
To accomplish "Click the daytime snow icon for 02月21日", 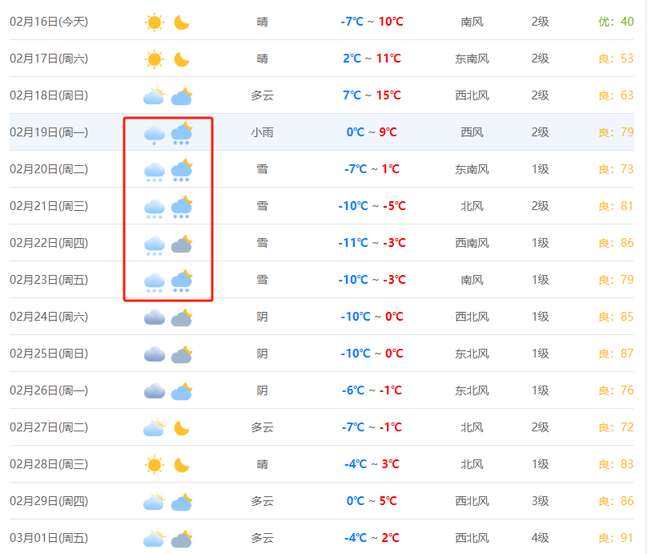I will click(x=154, y=207).
